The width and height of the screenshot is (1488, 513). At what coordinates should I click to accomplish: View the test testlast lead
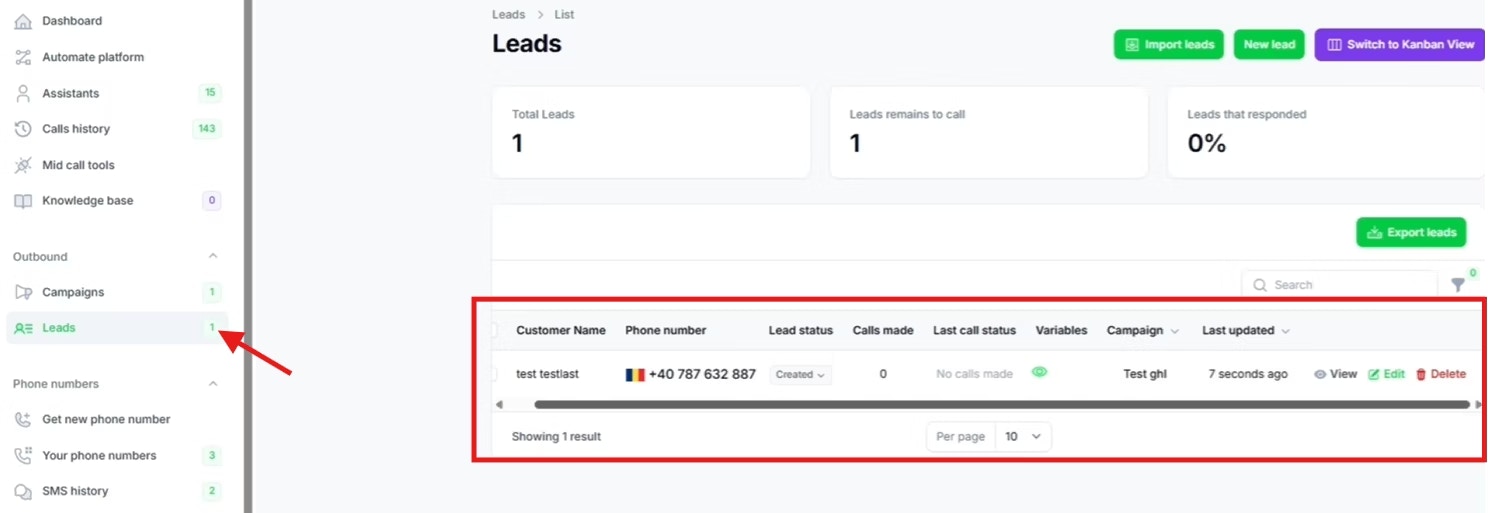(x=1335, y=374)
